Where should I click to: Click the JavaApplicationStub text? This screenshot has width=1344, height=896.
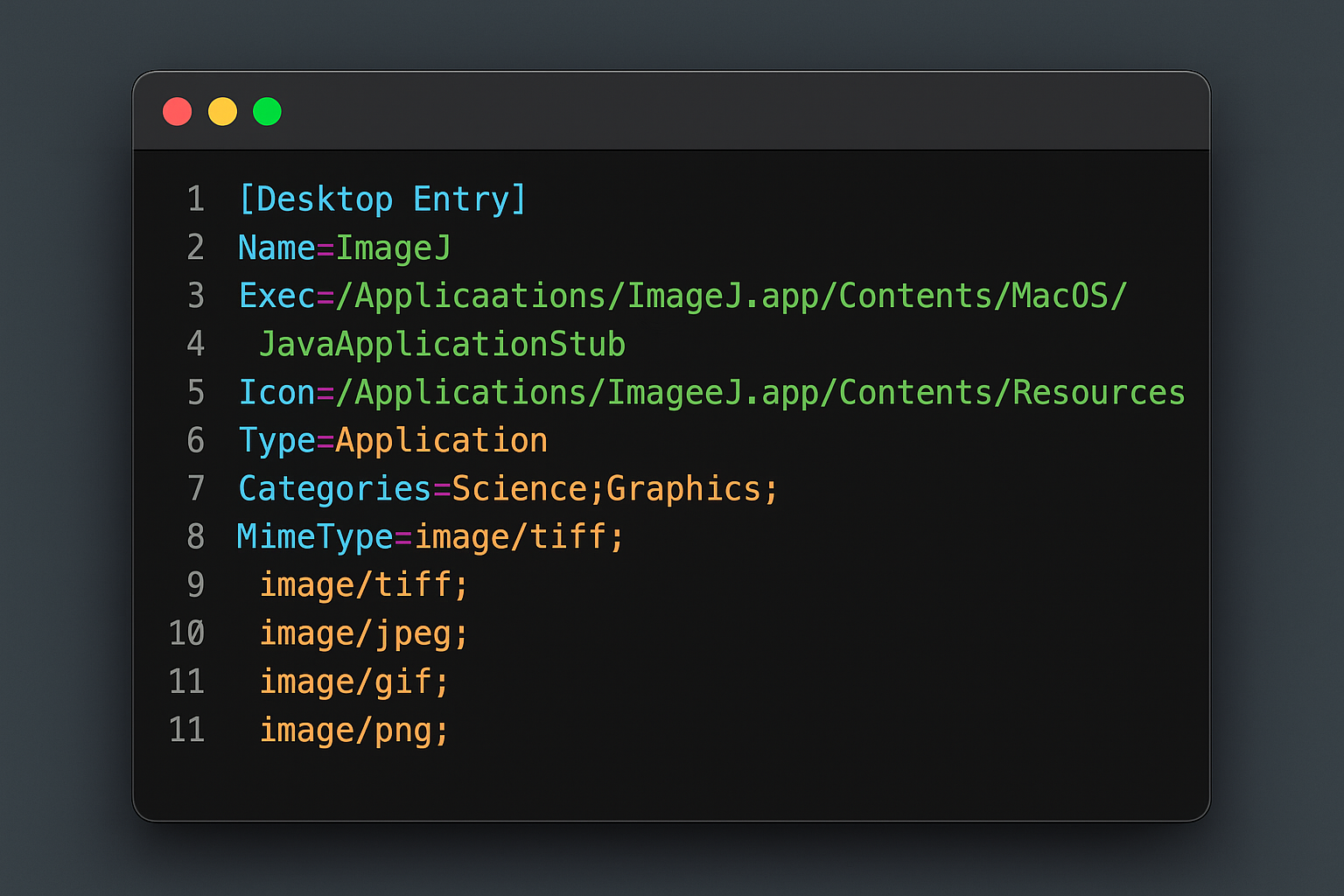coord(442,345)
